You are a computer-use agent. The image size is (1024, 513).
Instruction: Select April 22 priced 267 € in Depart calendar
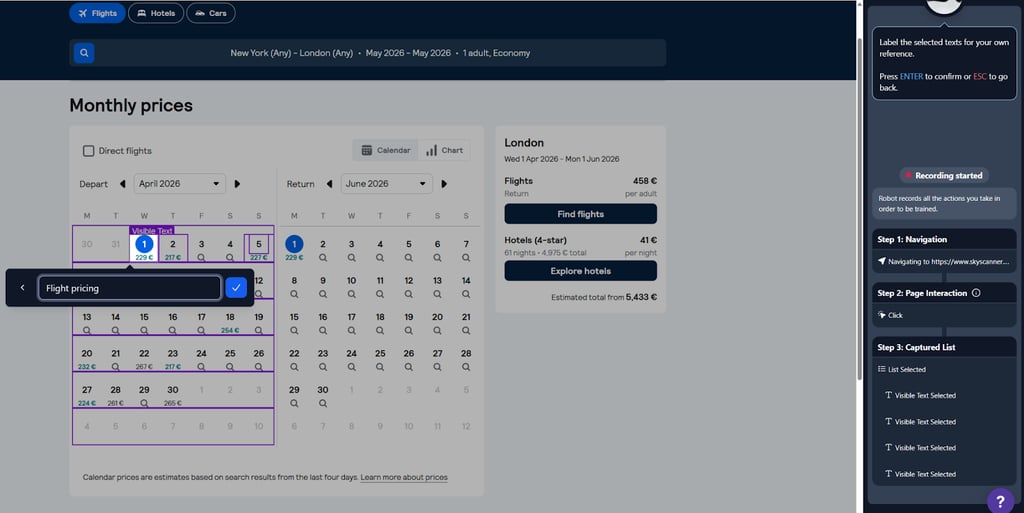(x=144, y=360)
